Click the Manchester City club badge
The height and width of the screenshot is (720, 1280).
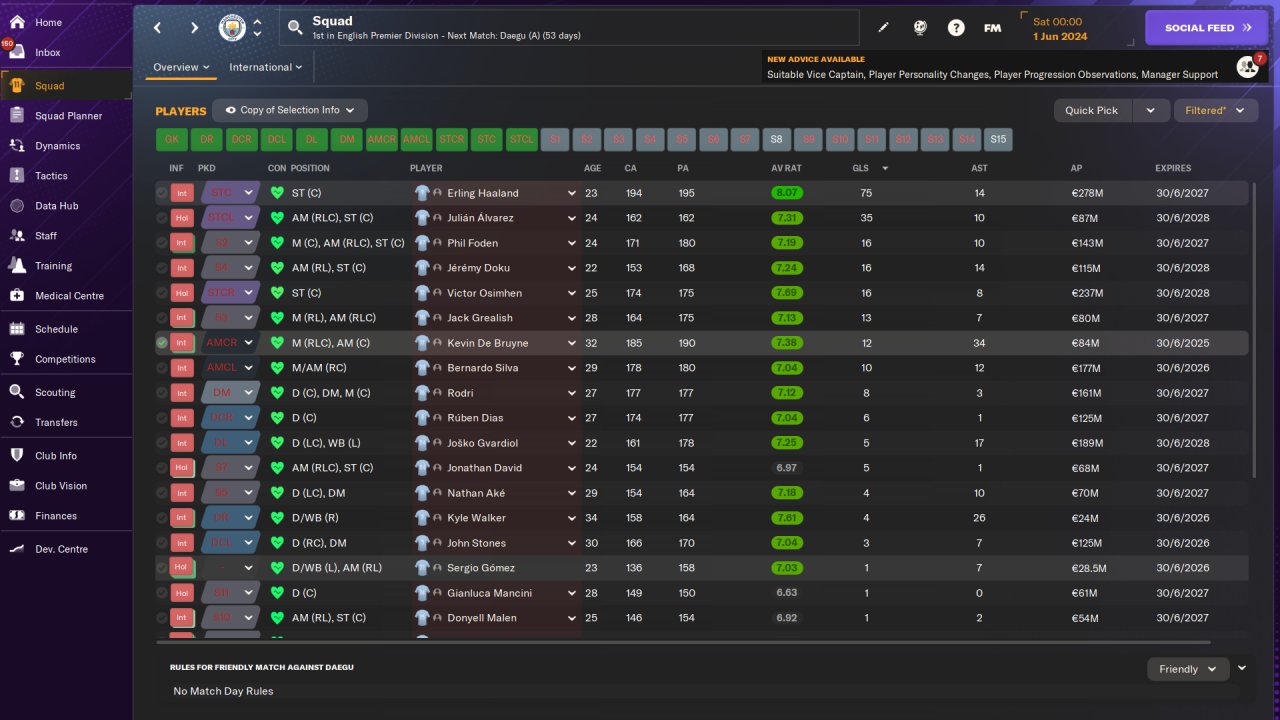tap(232, 28)
